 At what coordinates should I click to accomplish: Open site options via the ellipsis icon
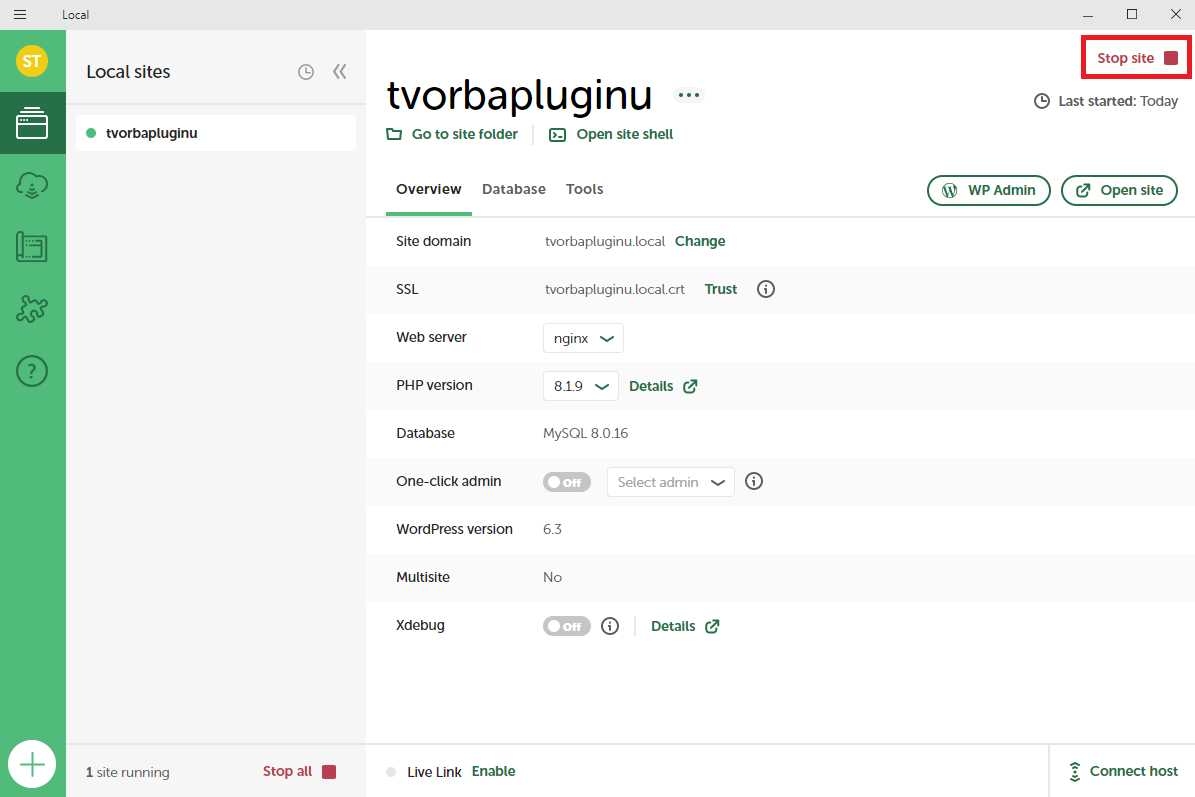688,94
